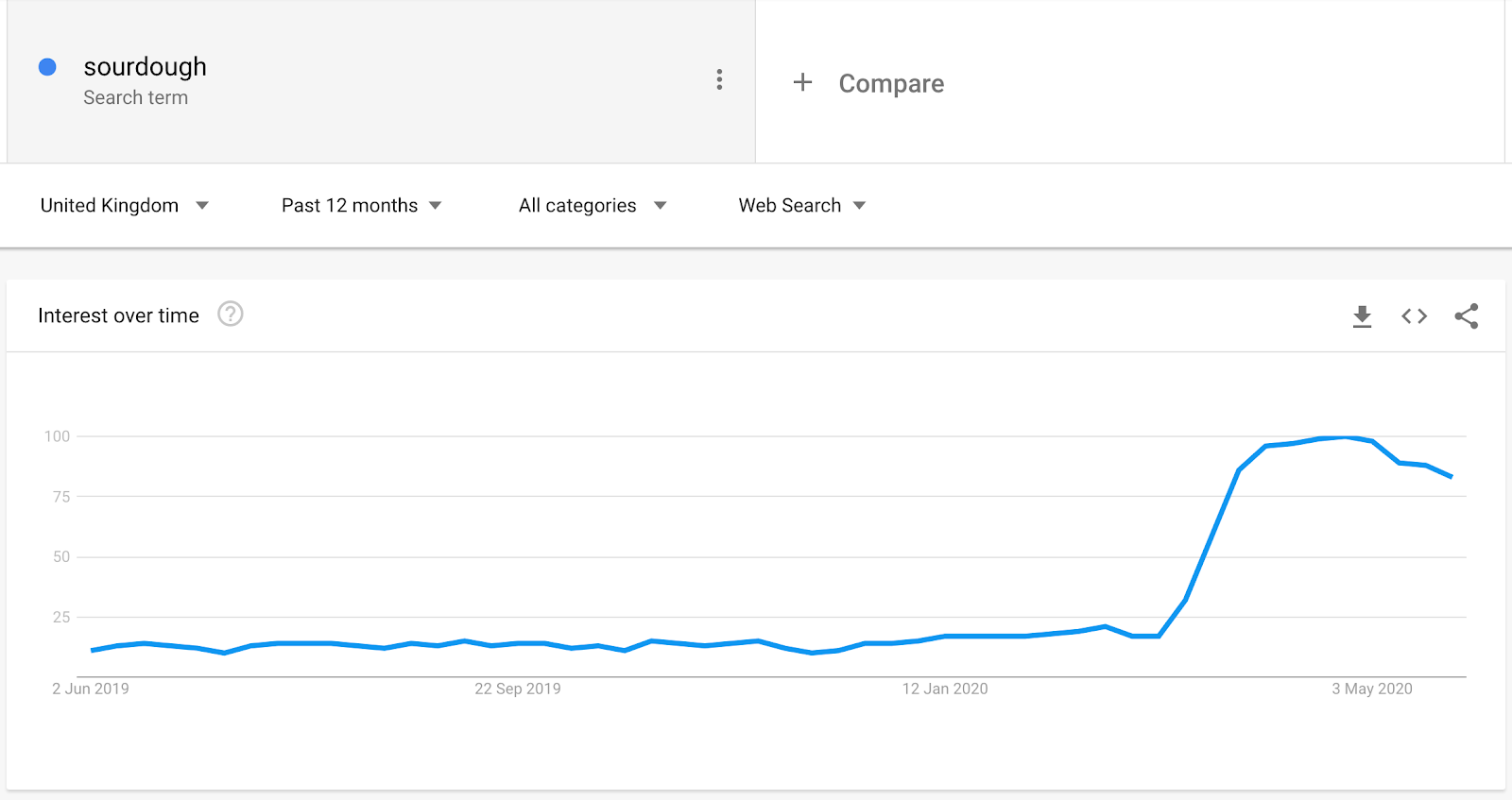The image size is (1512, 800).
Task: Open the Web Search type dropdown
Action: pyautogui.click(x=802, y=206)
